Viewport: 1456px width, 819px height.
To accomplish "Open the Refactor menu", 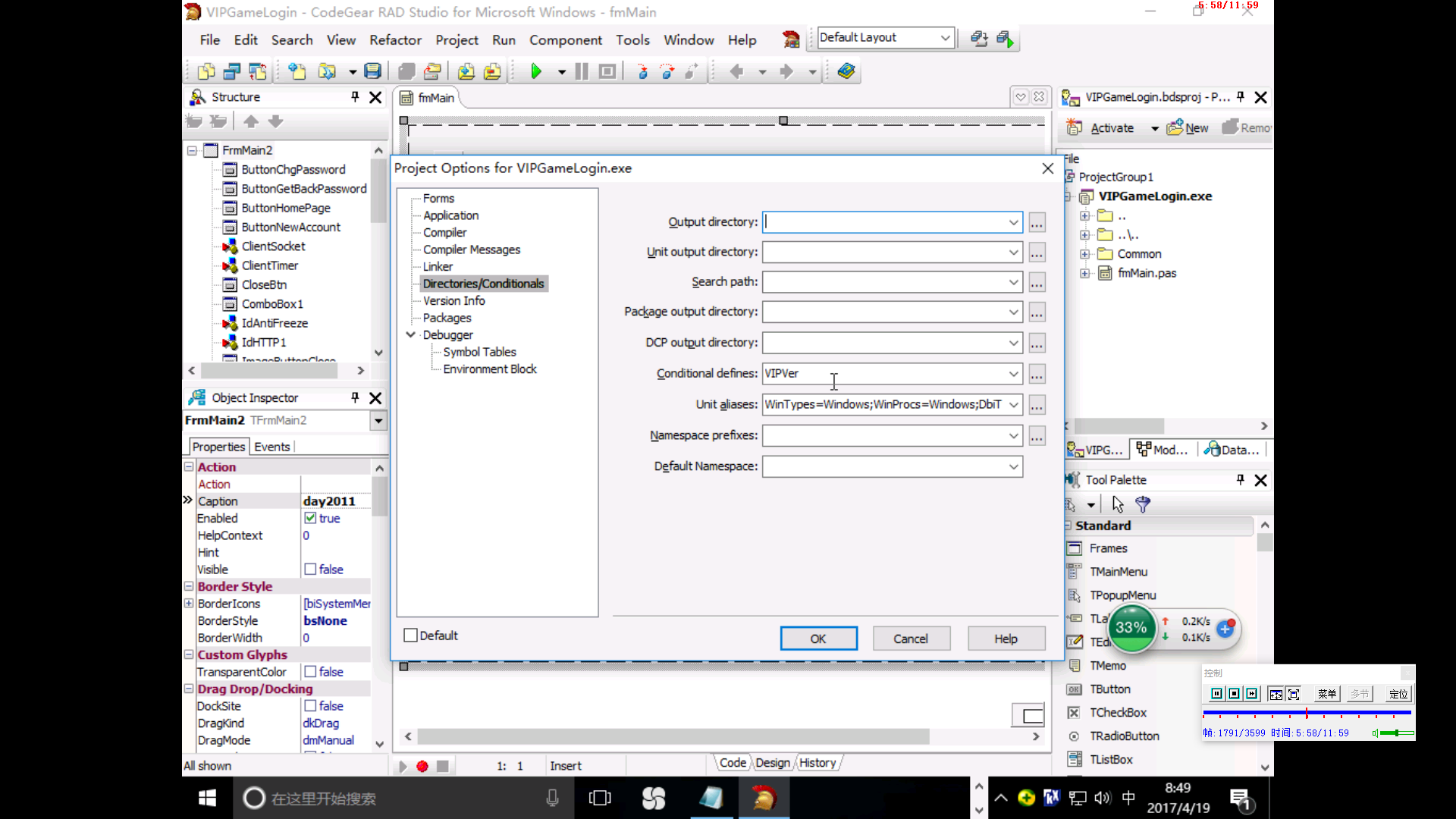I will point(395,40).
